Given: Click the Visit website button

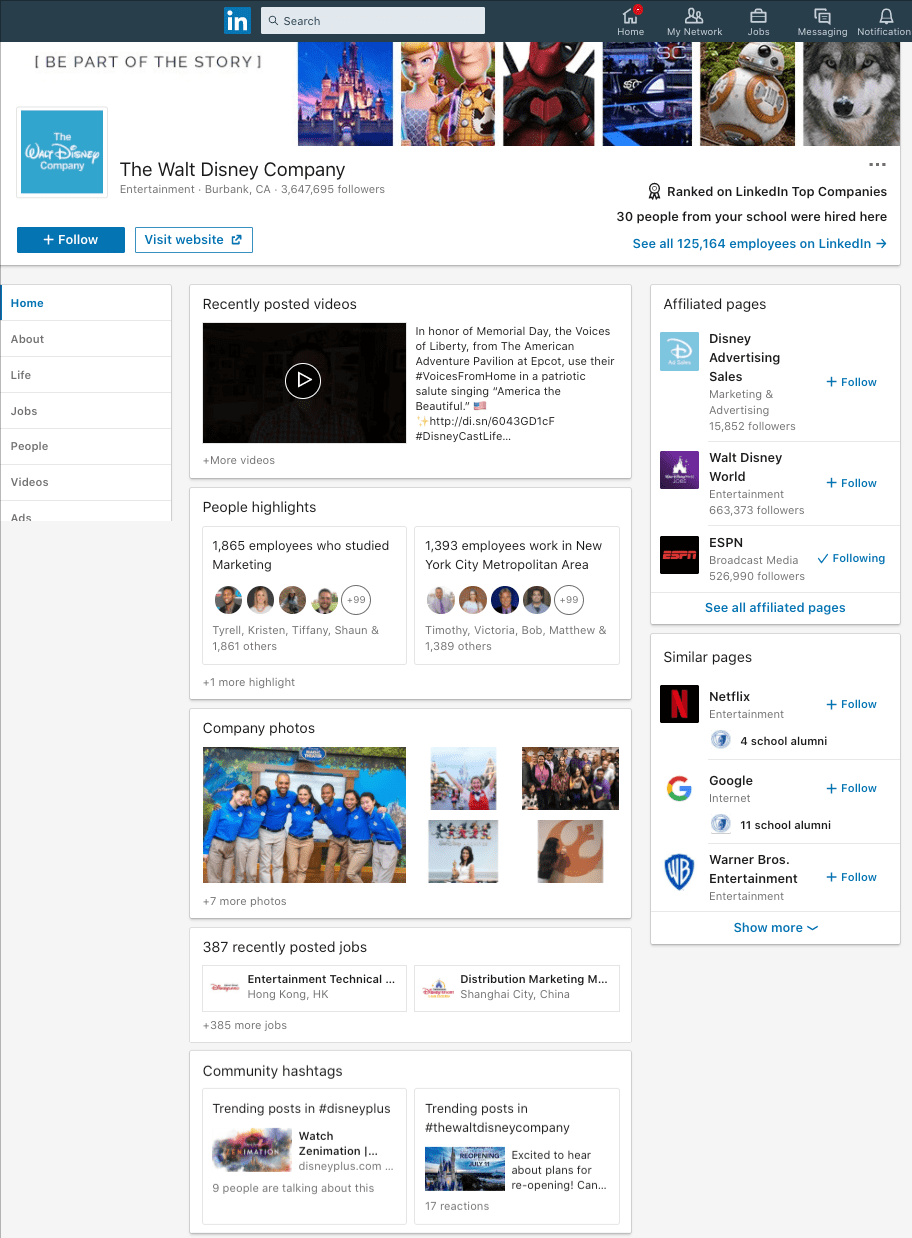Looking at the screenshot, I should click(x=193, y=240).
